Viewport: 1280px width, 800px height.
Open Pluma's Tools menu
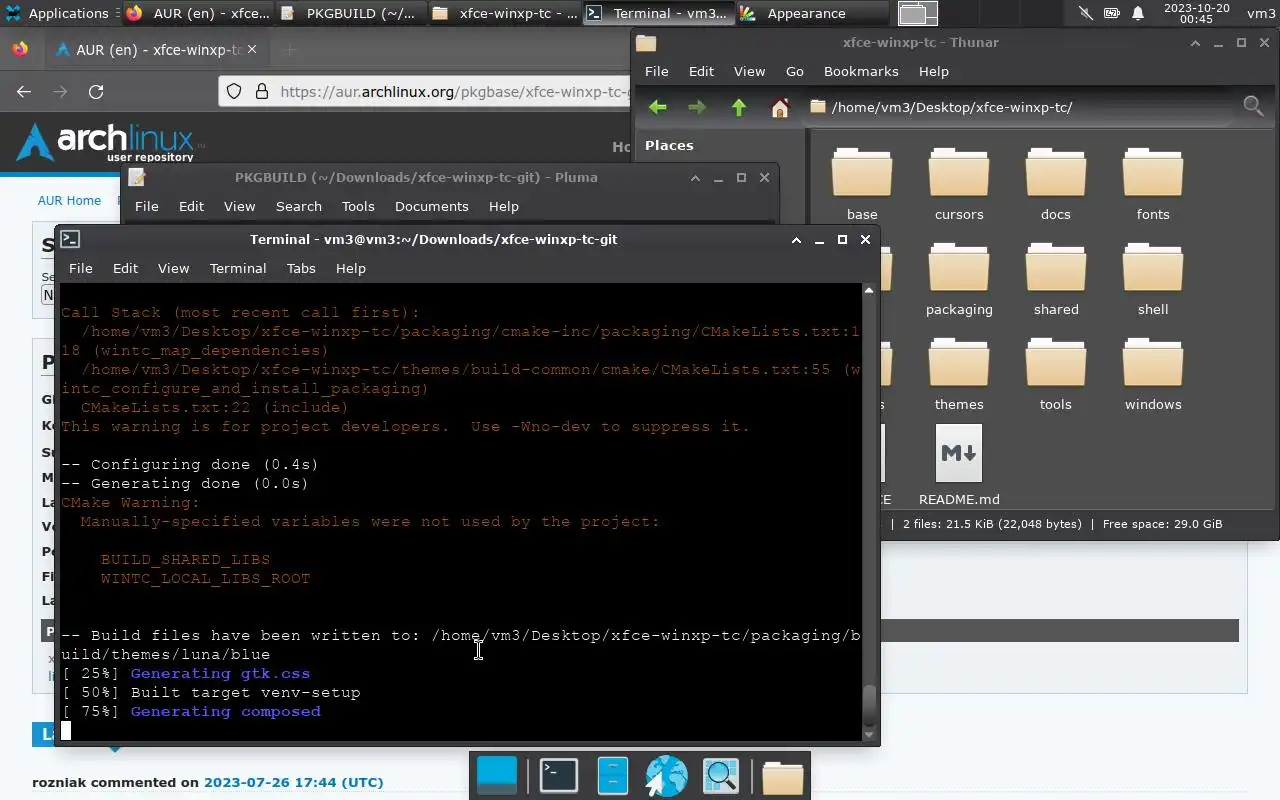click(x=358, y=206)
